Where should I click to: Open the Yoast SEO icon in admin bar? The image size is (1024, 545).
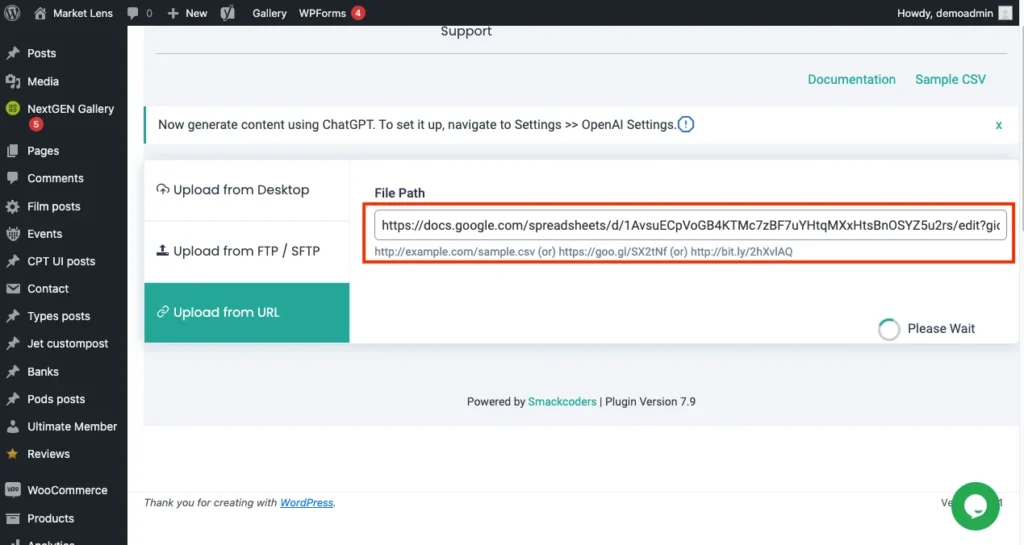(x=227, y=13)
